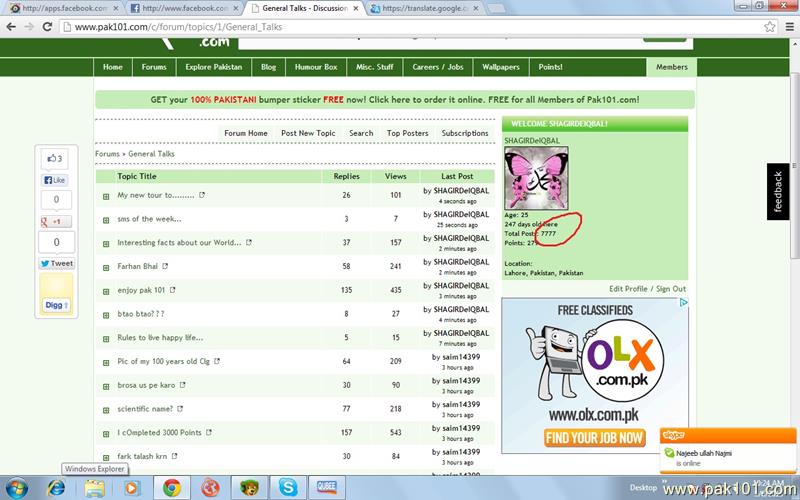The height and width of the screenshot is (500, 800).
Task: Click Edit Profile link
Action: pyautogui.click(x=629, y=288)
